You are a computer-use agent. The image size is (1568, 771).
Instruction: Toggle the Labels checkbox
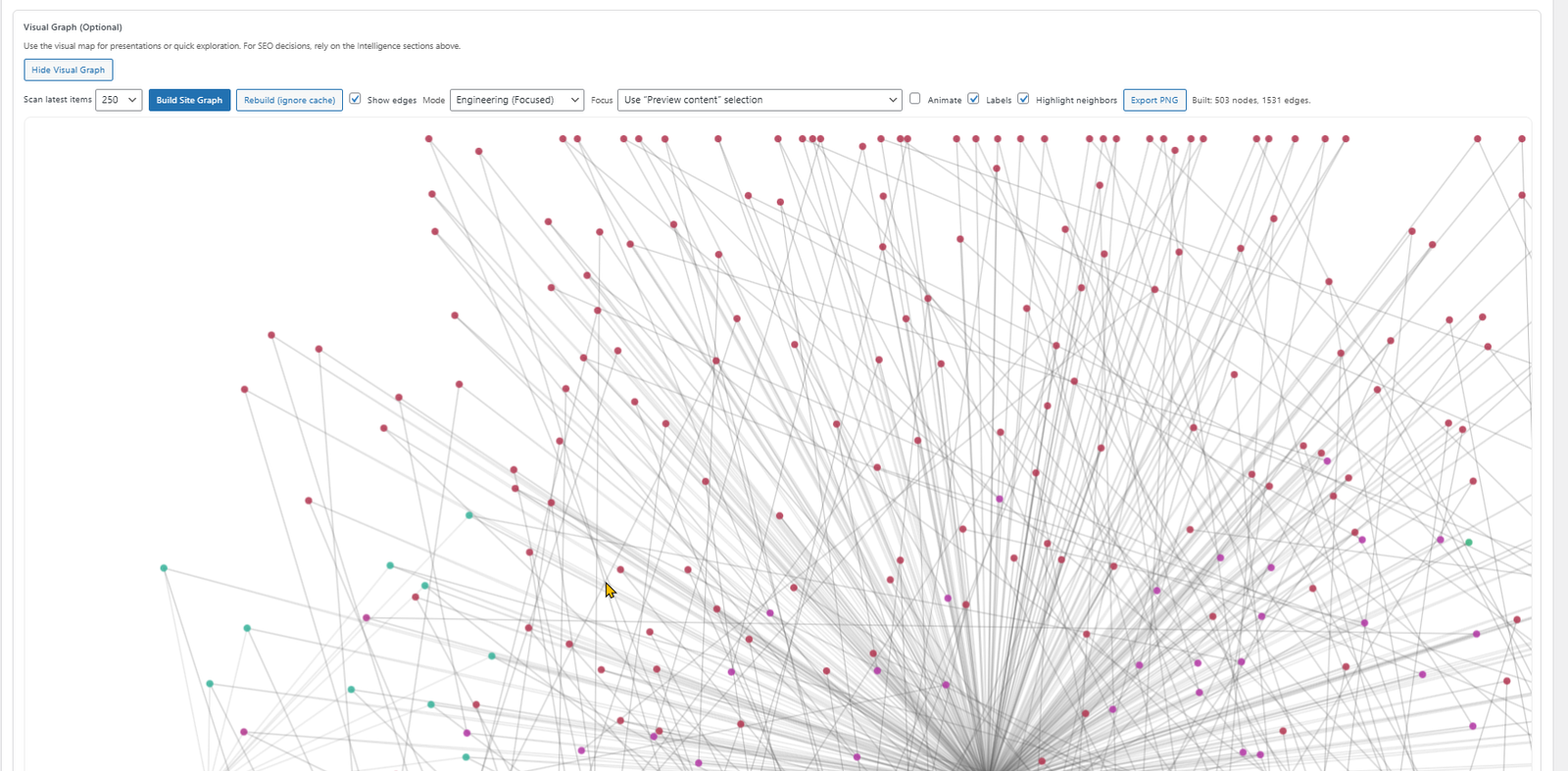[x=973, y=99]
